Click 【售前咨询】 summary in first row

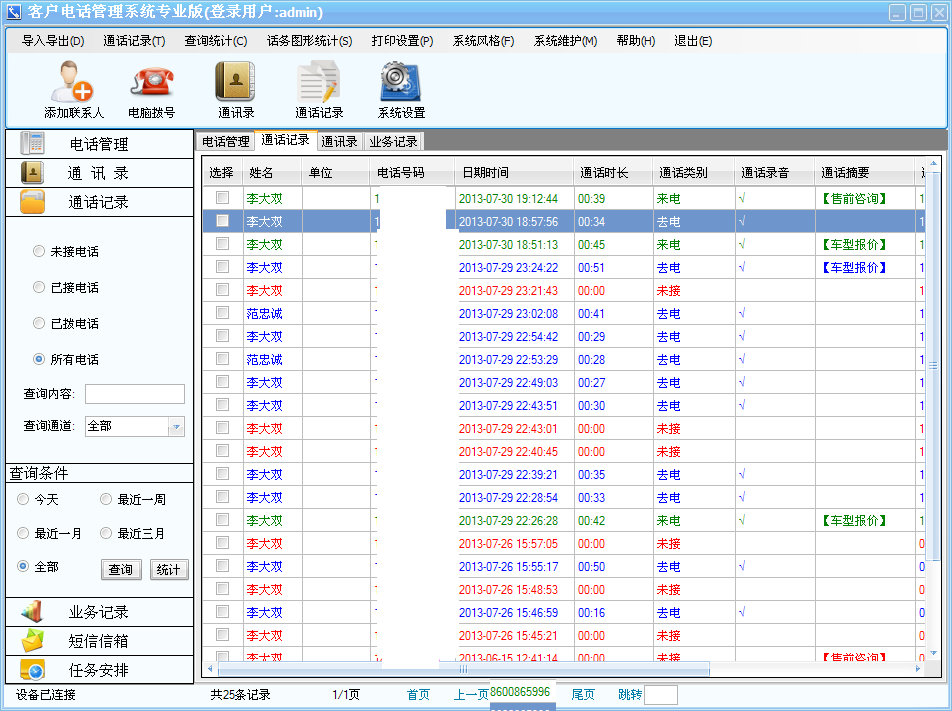coord(854,199)
